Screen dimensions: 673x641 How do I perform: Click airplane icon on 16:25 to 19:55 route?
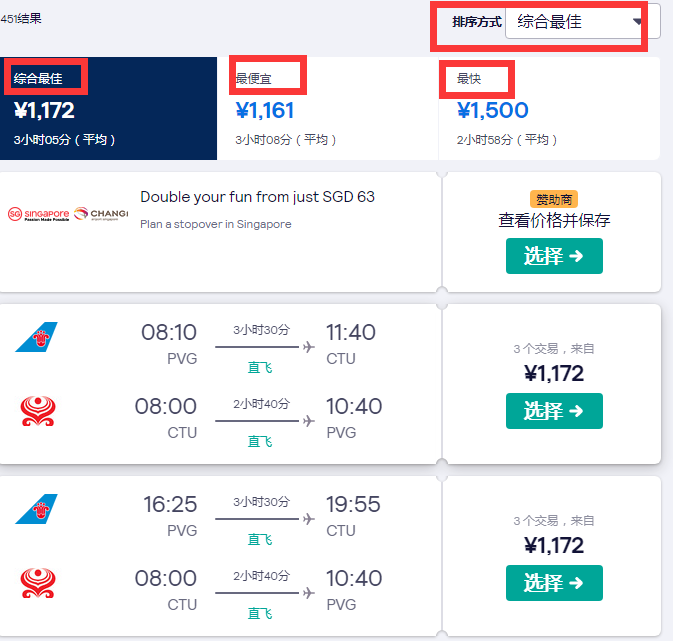pos(309,519)
